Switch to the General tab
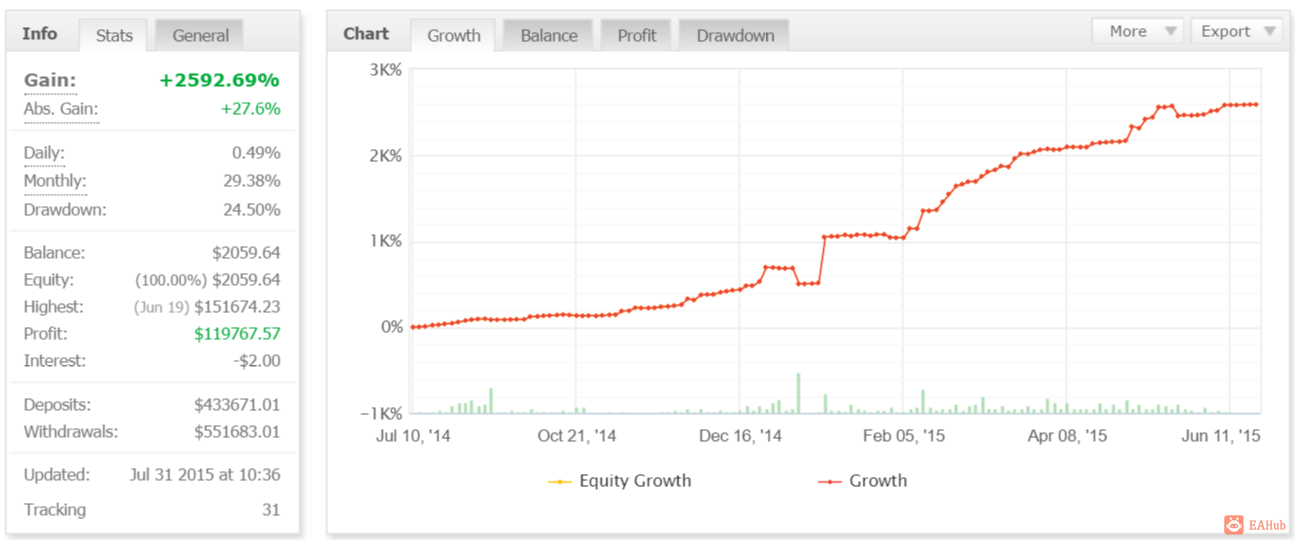This screenshot has width=1295, height=540. (x=200, y=35)
